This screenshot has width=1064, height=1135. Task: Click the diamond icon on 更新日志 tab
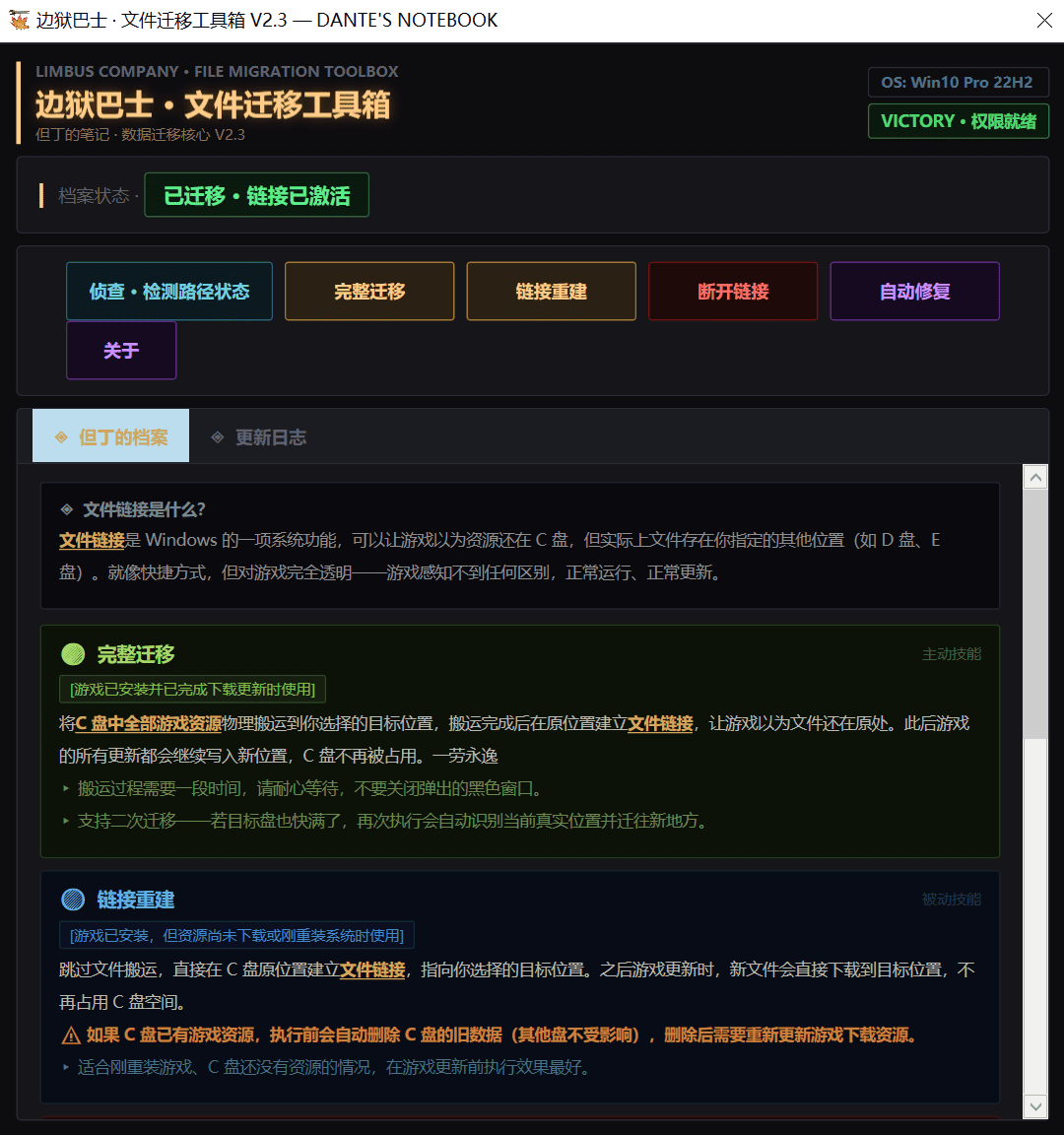218,437
